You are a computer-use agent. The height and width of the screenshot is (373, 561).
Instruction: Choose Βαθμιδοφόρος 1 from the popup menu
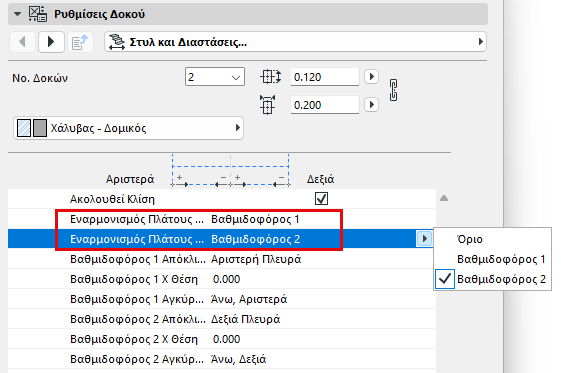(493, 259)
